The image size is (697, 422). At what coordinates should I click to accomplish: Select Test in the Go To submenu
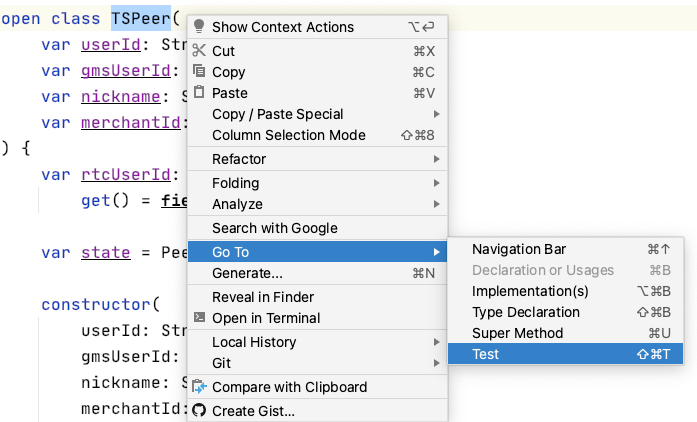tap(486, 354)
